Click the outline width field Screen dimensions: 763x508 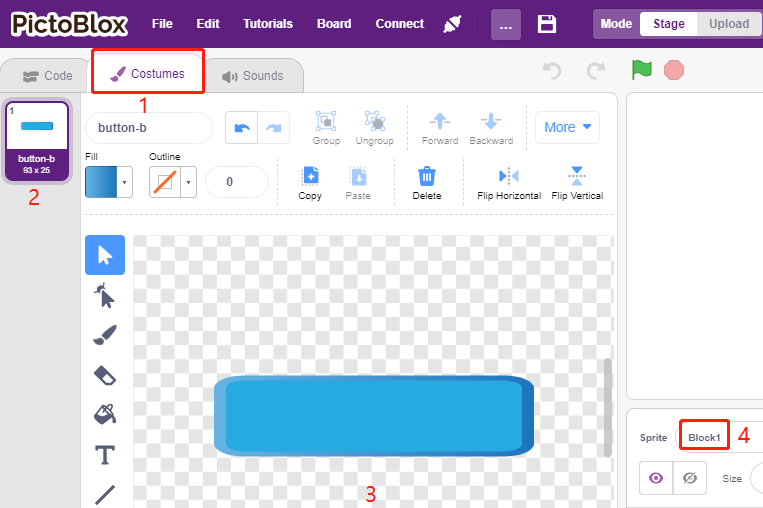click(237, 182)
